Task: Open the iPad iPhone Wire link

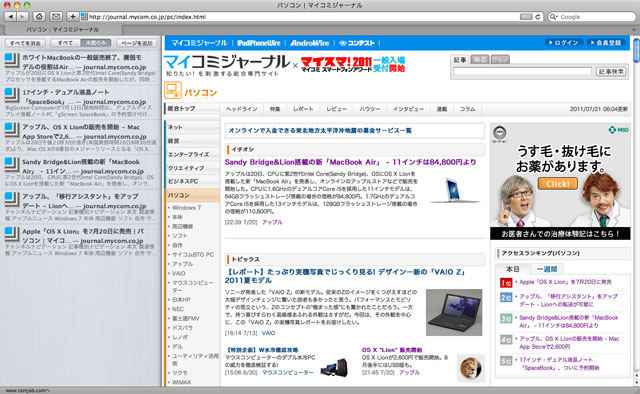Action: coord(259,43)
